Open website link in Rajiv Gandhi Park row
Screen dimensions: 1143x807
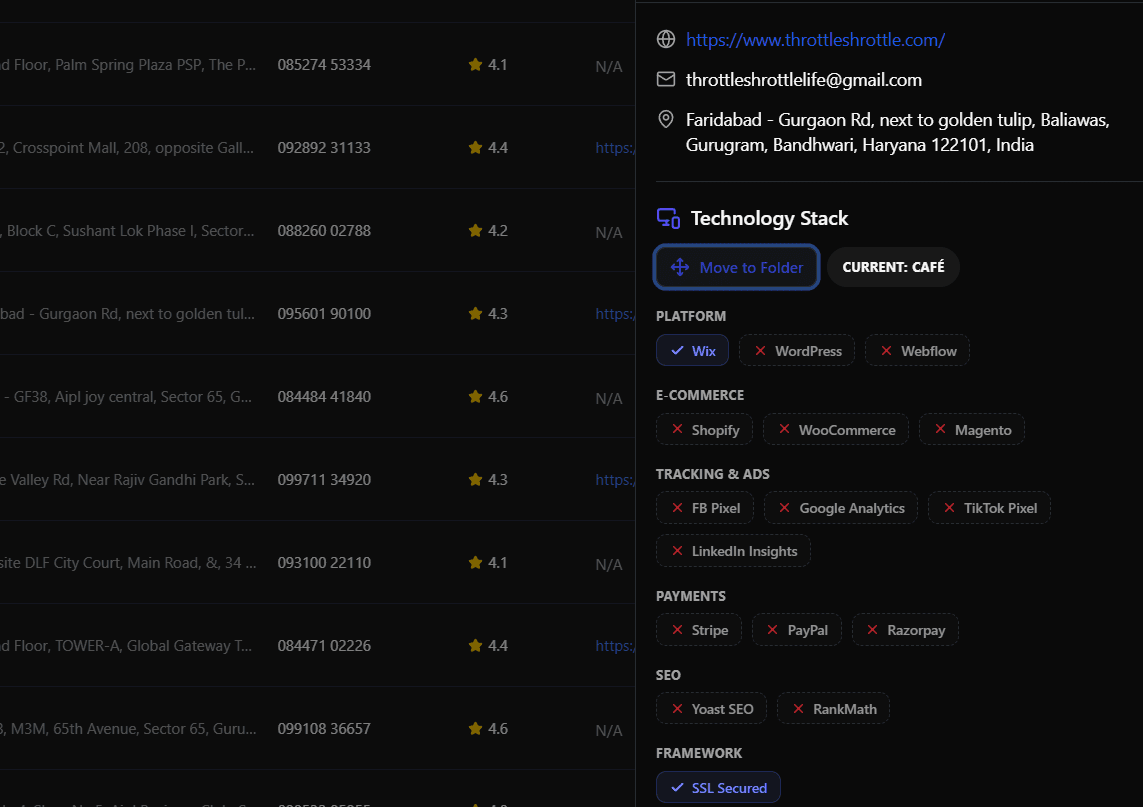pyautogui.click(x=615, y=480)
